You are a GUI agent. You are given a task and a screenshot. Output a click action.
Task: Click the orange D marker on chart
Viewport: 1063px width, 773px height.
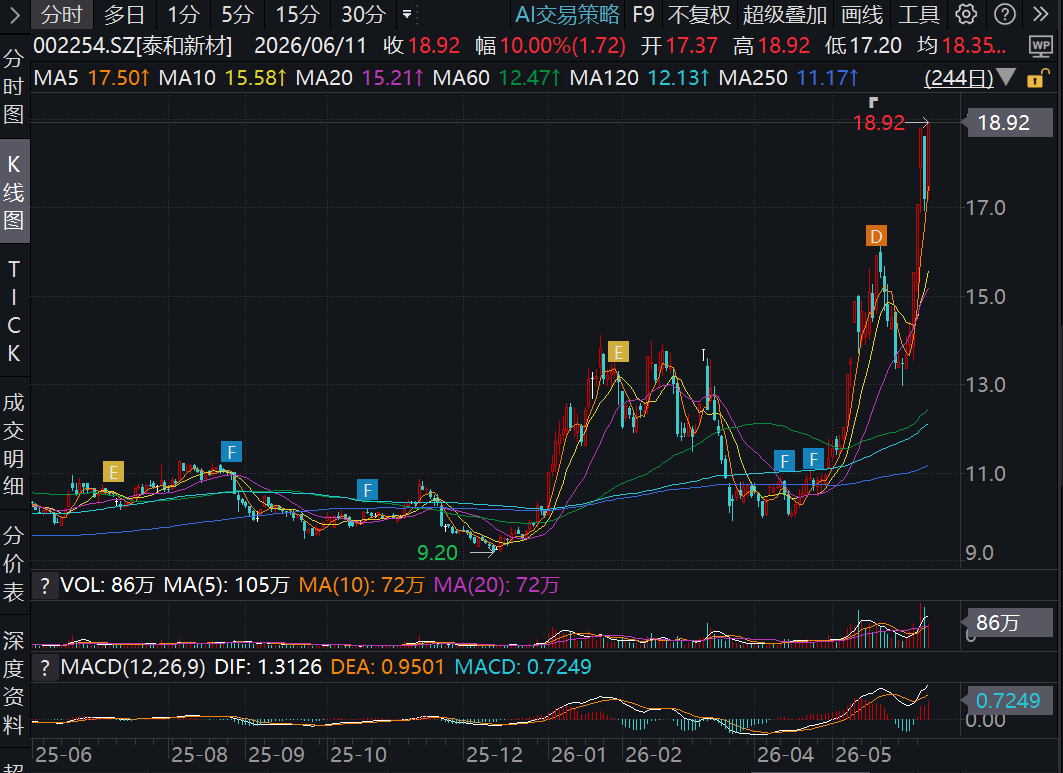[x=877, y=236]
